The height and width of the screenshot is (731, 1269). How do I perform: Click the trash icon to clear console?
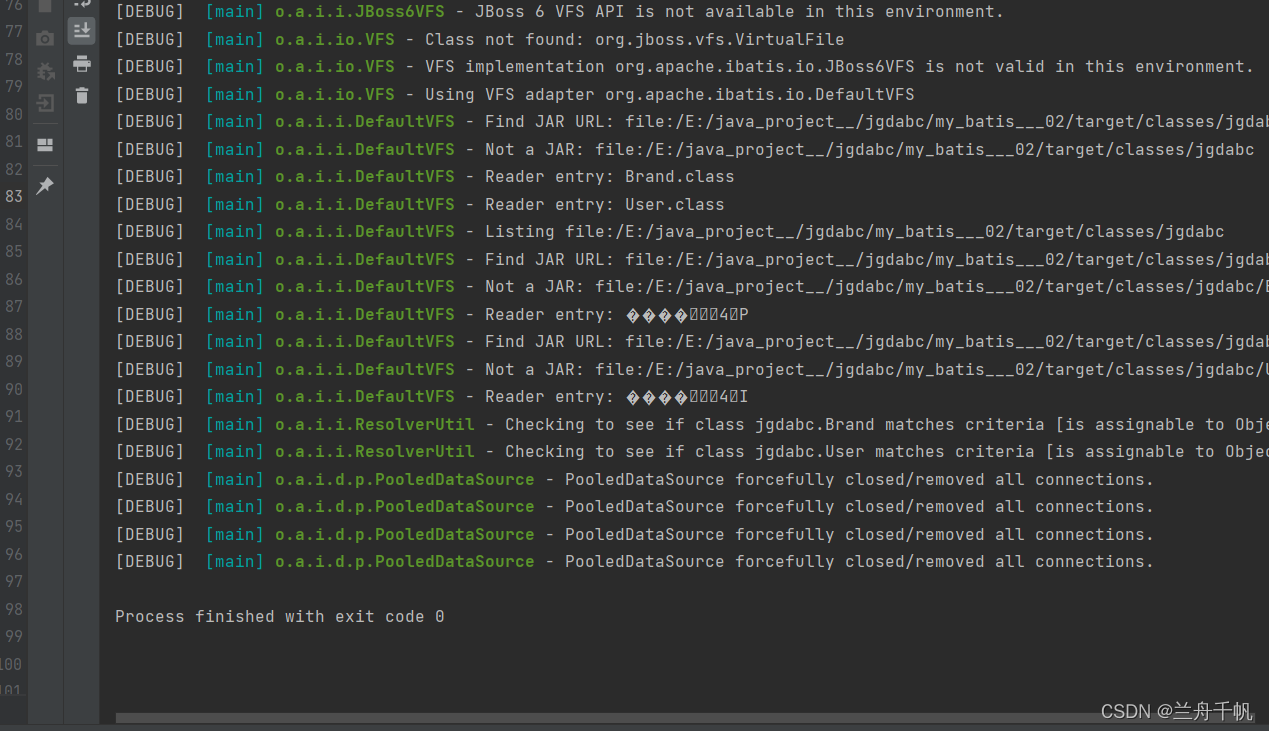82,96
